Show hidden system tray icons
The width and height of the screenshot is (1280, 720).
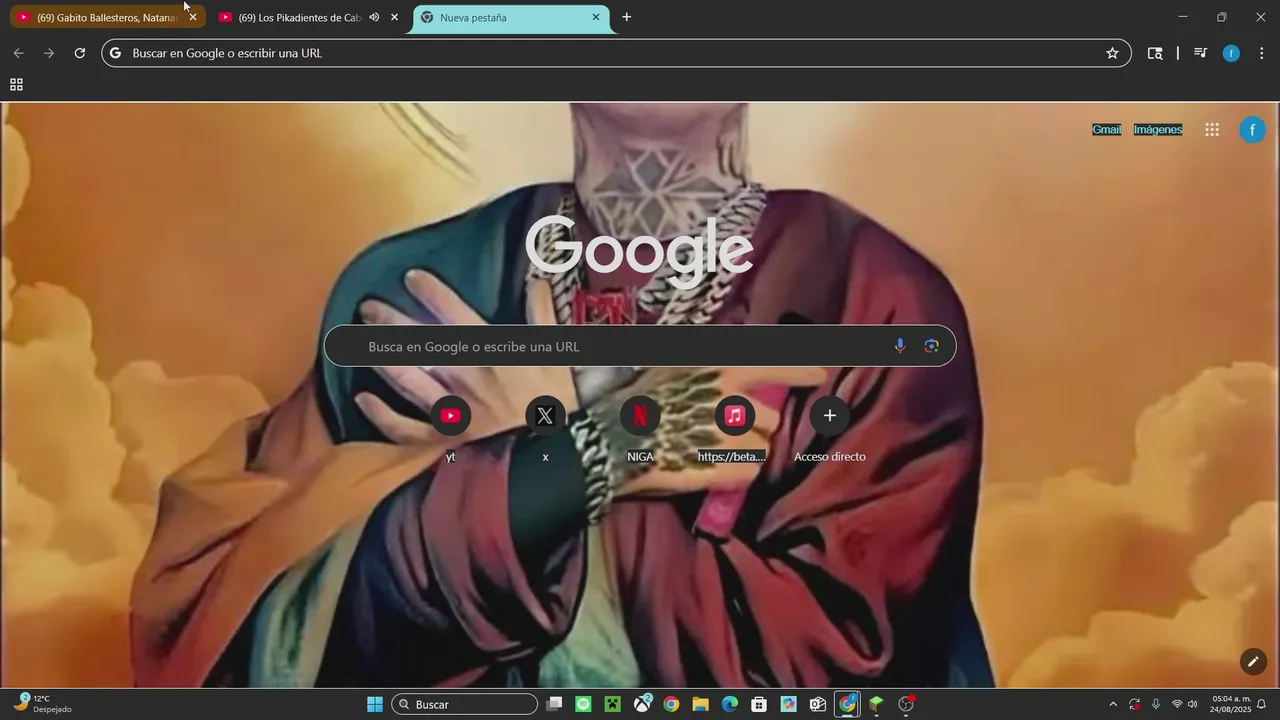click(1113, 704)
